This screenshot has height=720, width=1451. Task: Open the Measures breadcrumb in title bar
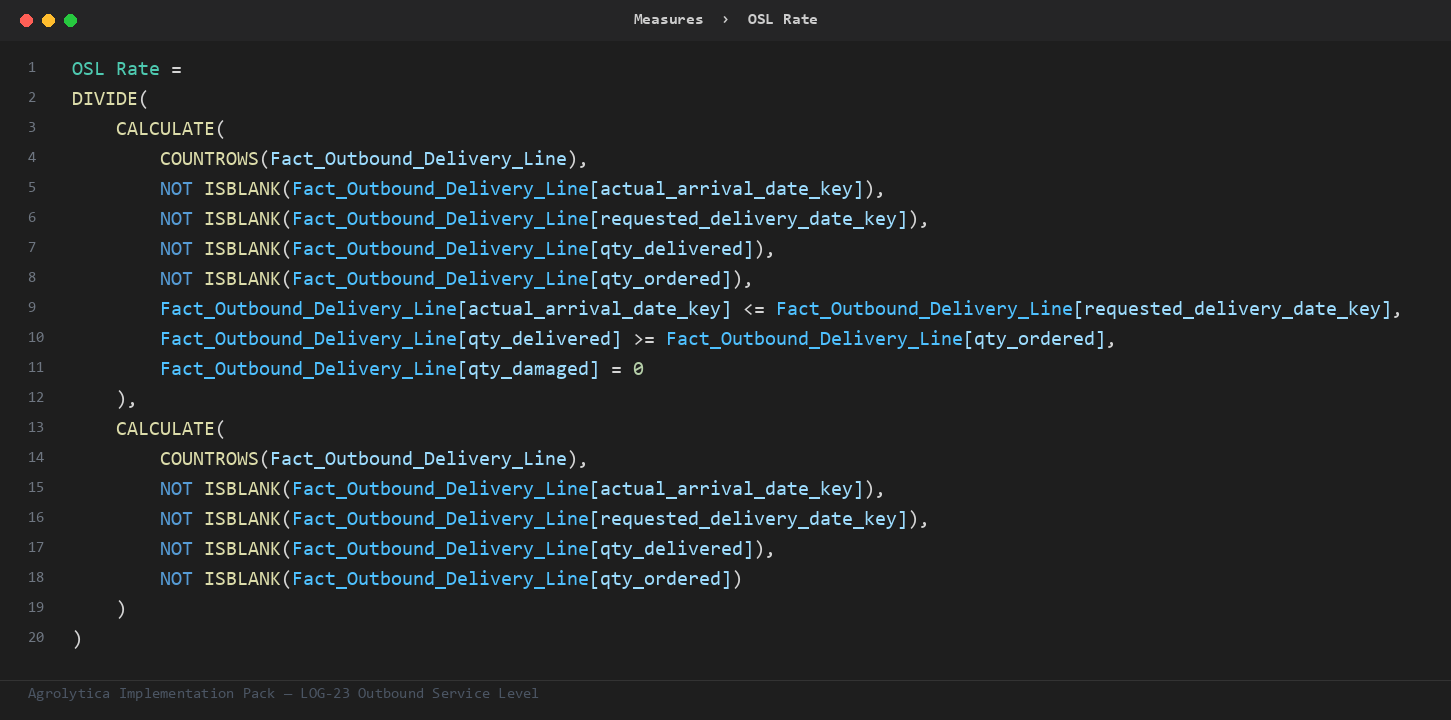[x=668, y=19]
